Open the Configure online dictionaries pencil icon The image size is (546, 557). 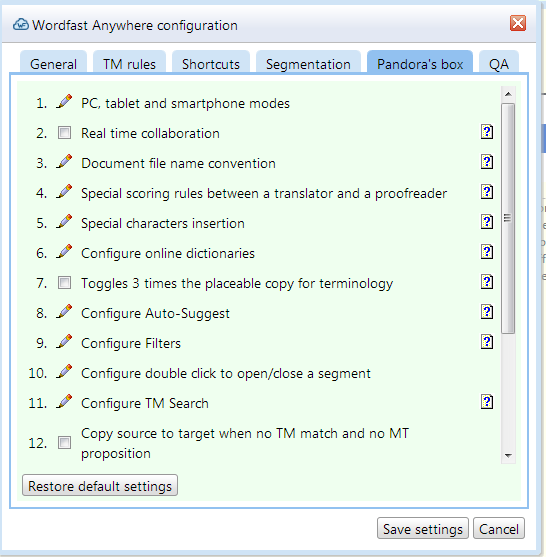(64, 252)
